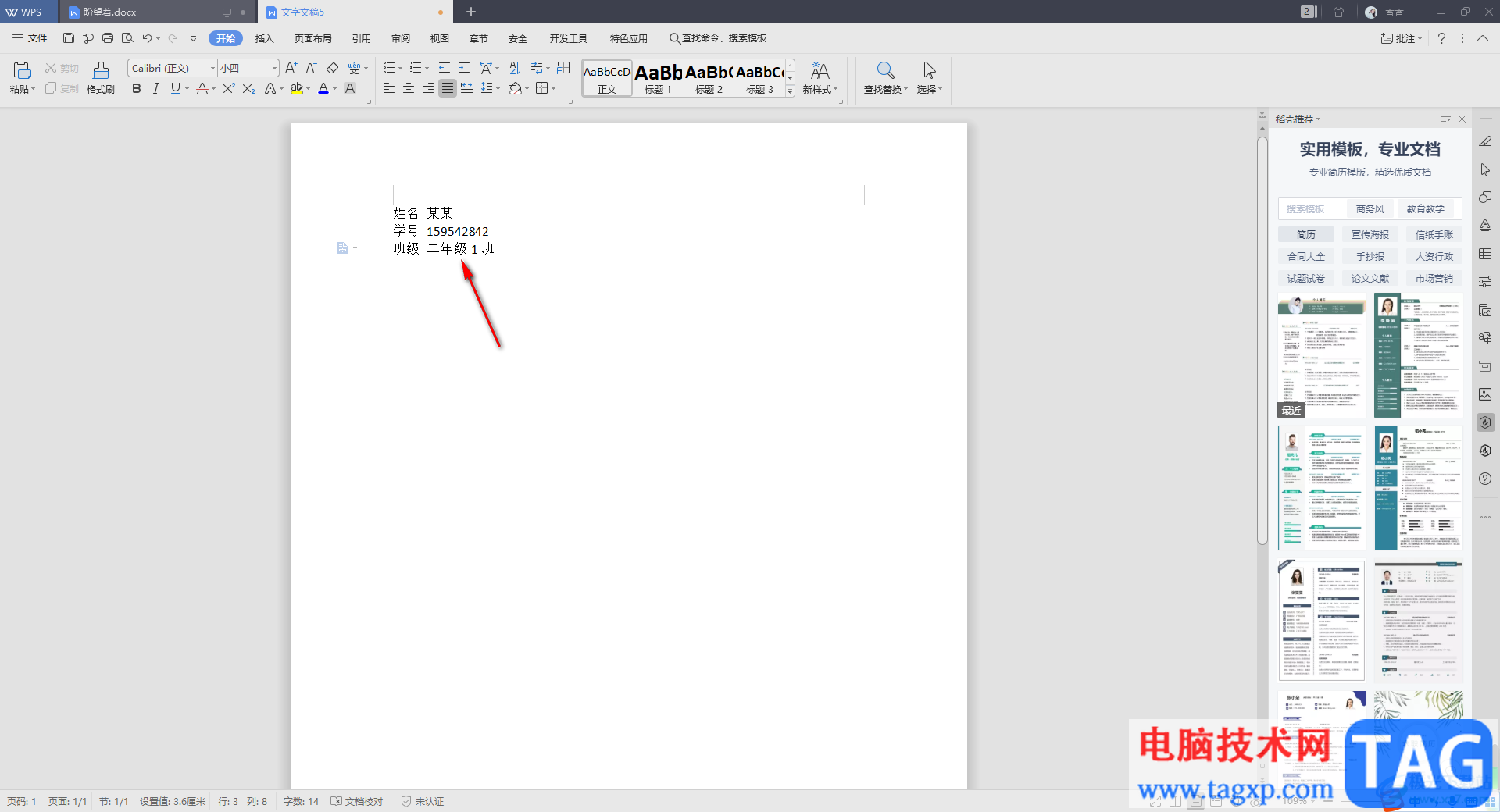Open the 页面布局 ribbon tab
The image size is (1500, 812).
tap(312, 38)
